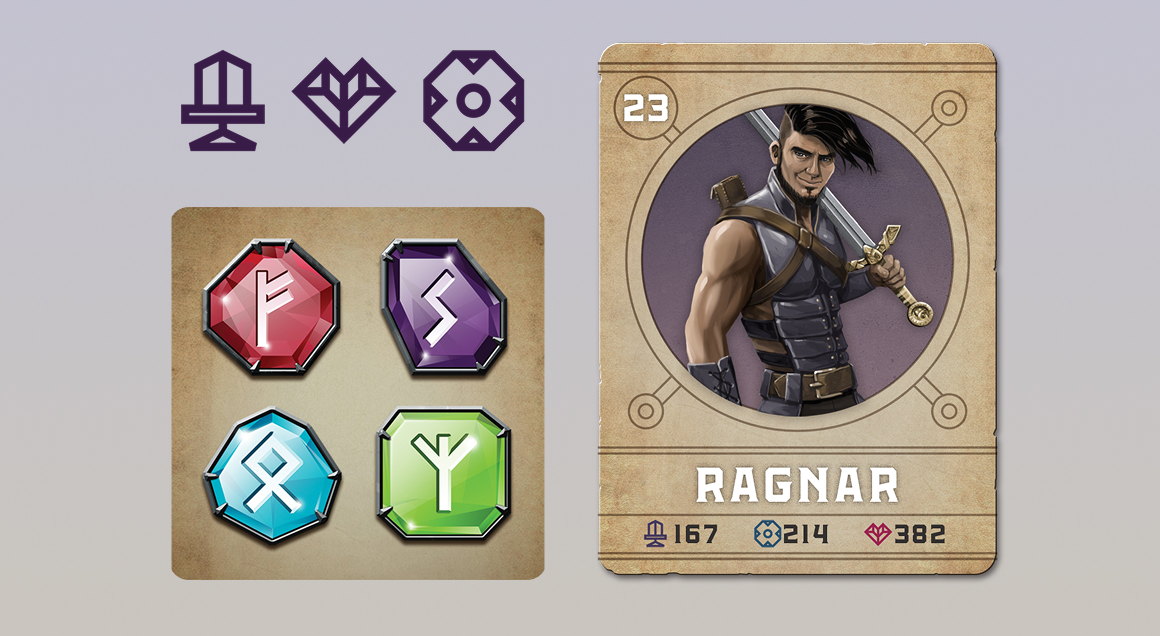Select the red rune gem
Screen dimensions: 1160x636
[x=272, y=306]
